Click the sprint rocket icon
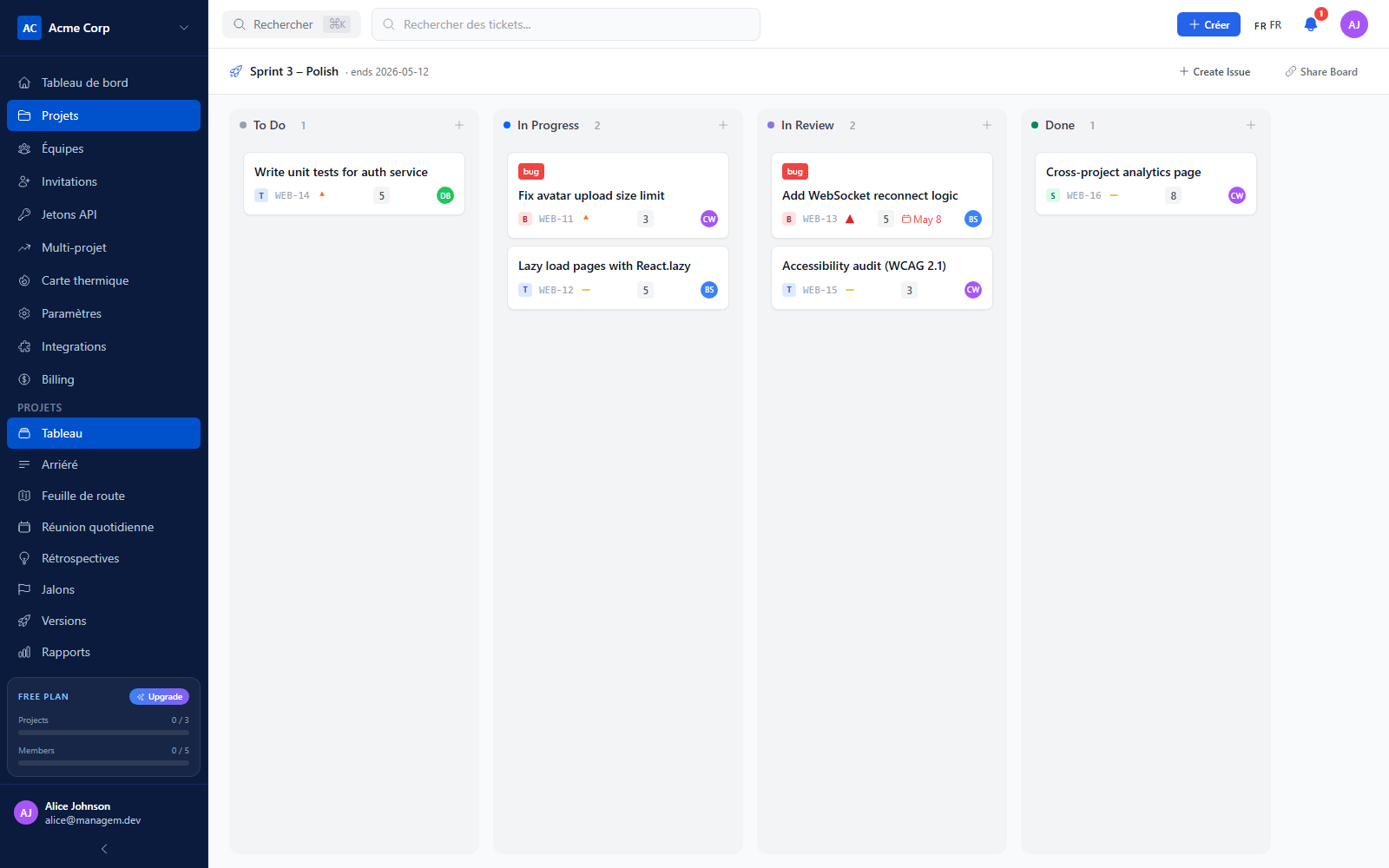 236,71
